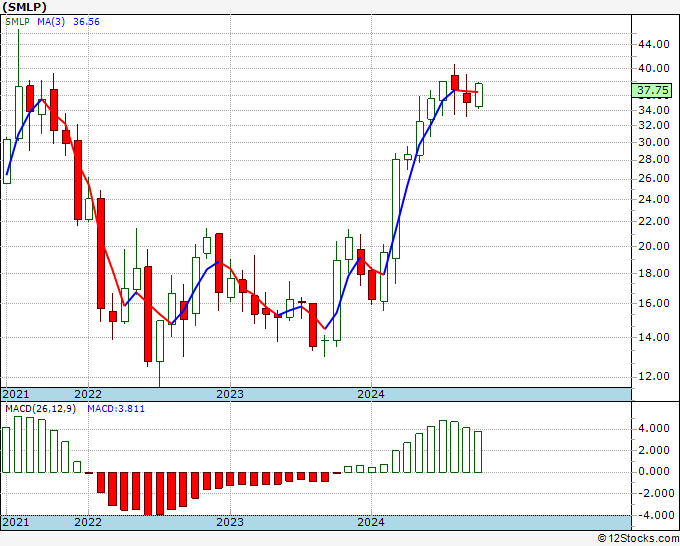Click the 2.000 MACD axis label
This screenshot has width=680, height=546.
point(654,450)
